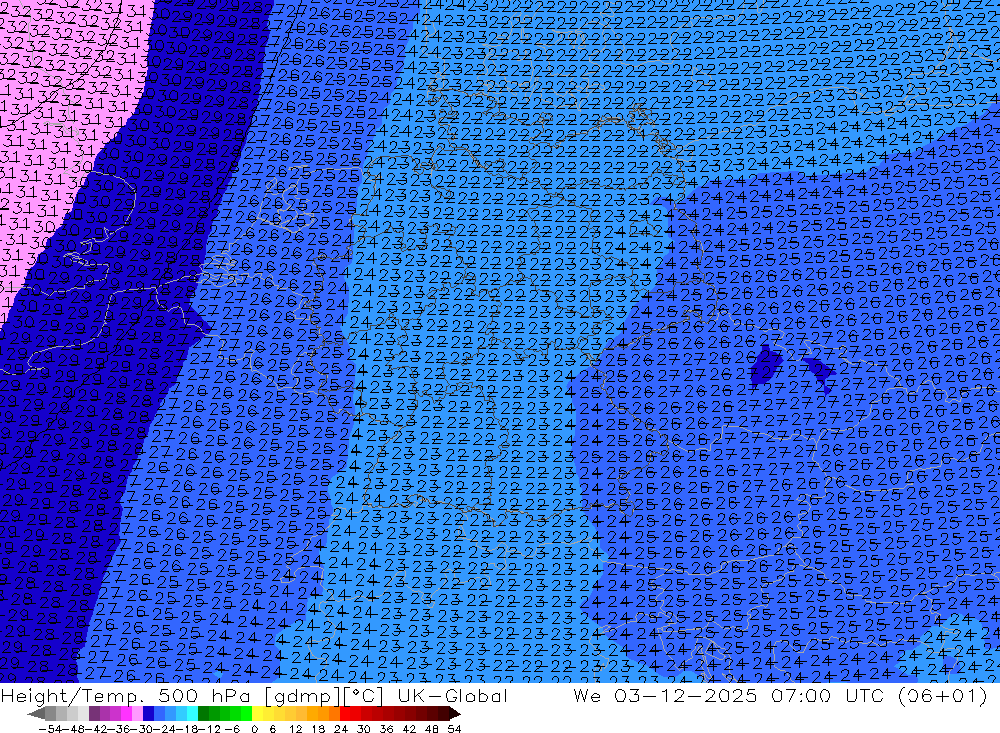The width and height of the screenshot is (1000, 733).
Task: Select the bright yellow swatch in the legend
Action: pos(258,713)
